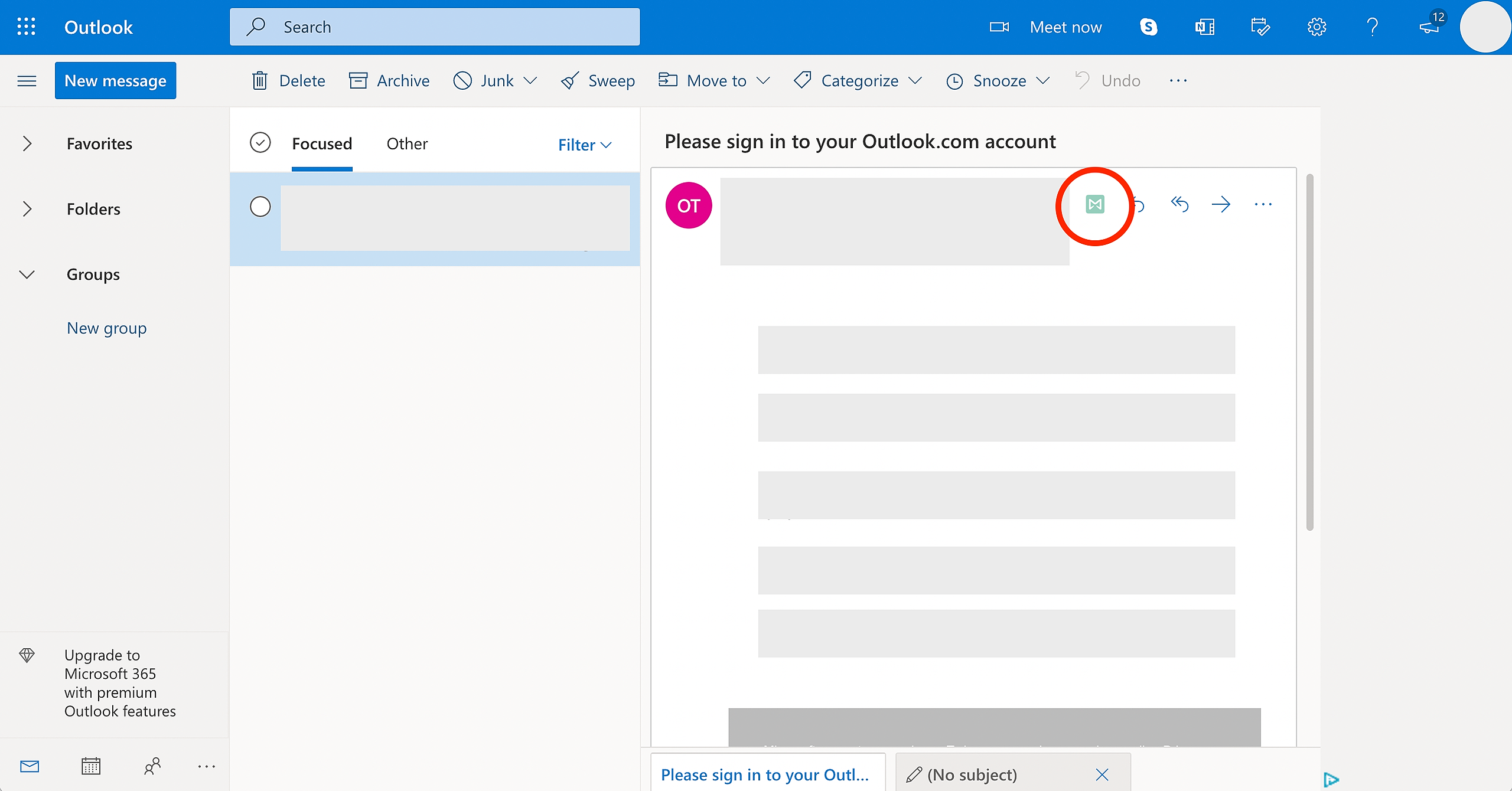This screenshot has width=1512, height=791.
Task: Open the People module icon
Action: pyautogui.click(x=152, y=766)
